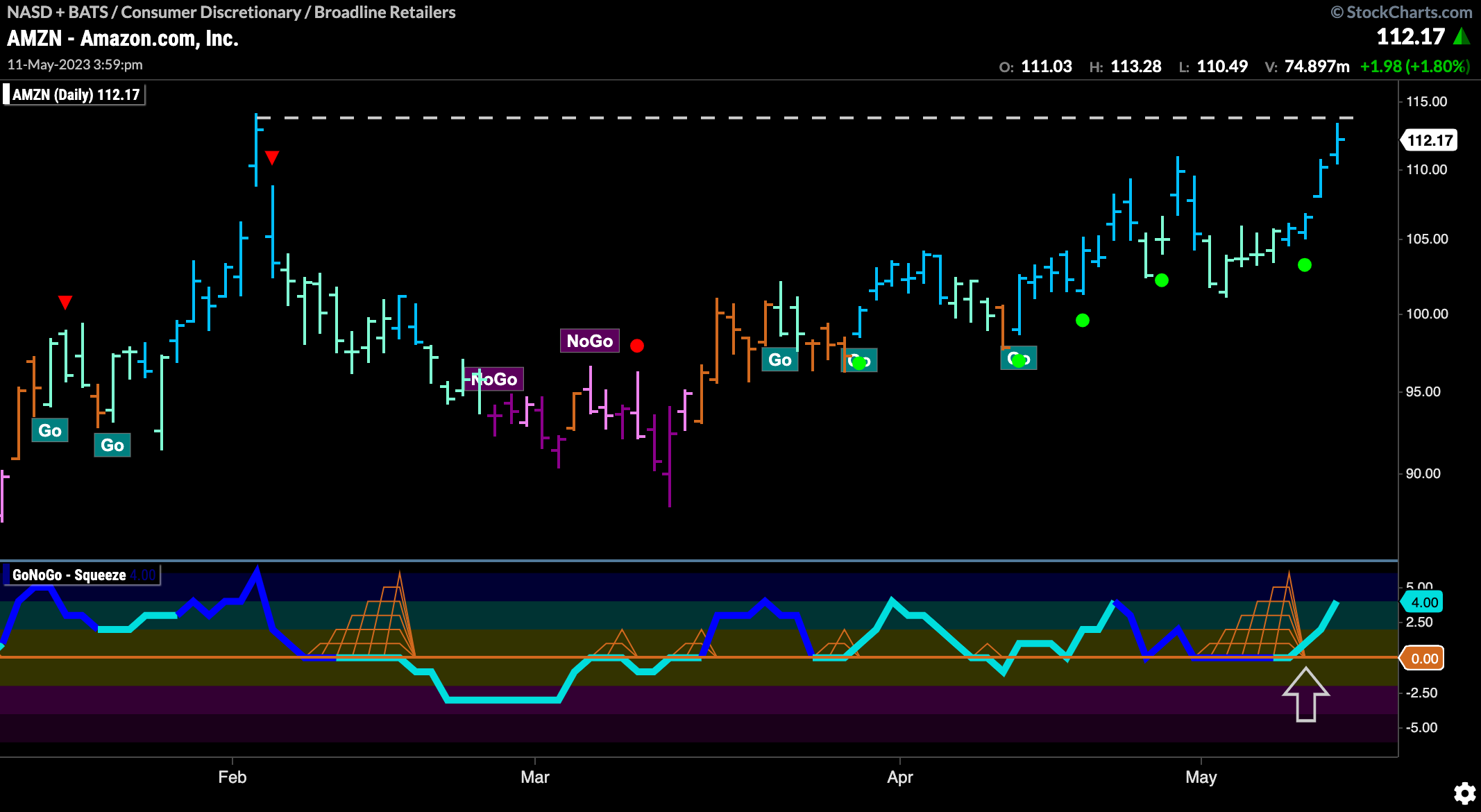Image resolution: width=1481 pixels, height=812 pixels.
Task: Click the red dot beside the NoGo label
Action: point(637,346)
